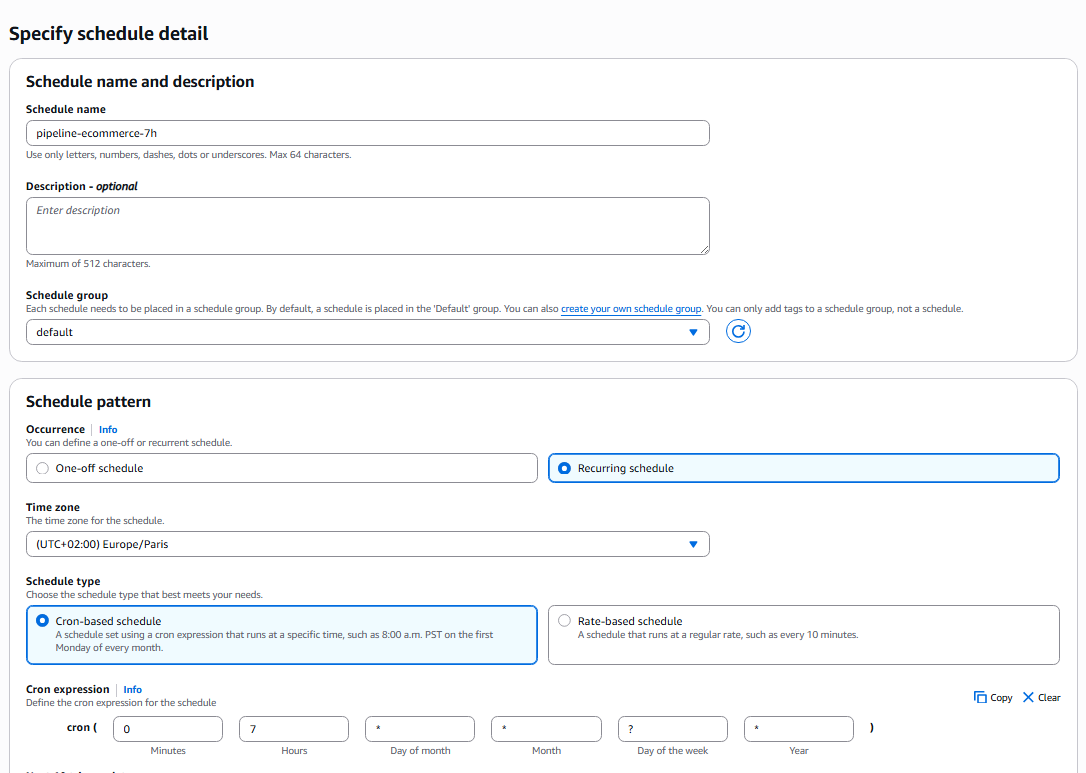Open Occurrence Info link
The width and height of the screenshot is (1086, 773).
tap(108, 429)
